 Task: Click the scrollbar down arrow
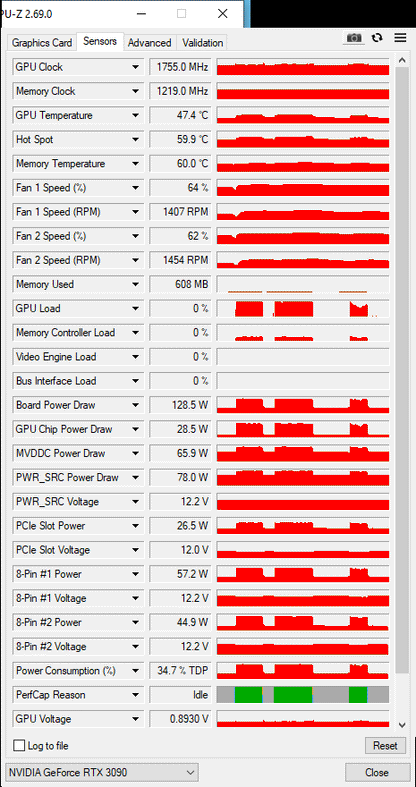tap(401, 725)
